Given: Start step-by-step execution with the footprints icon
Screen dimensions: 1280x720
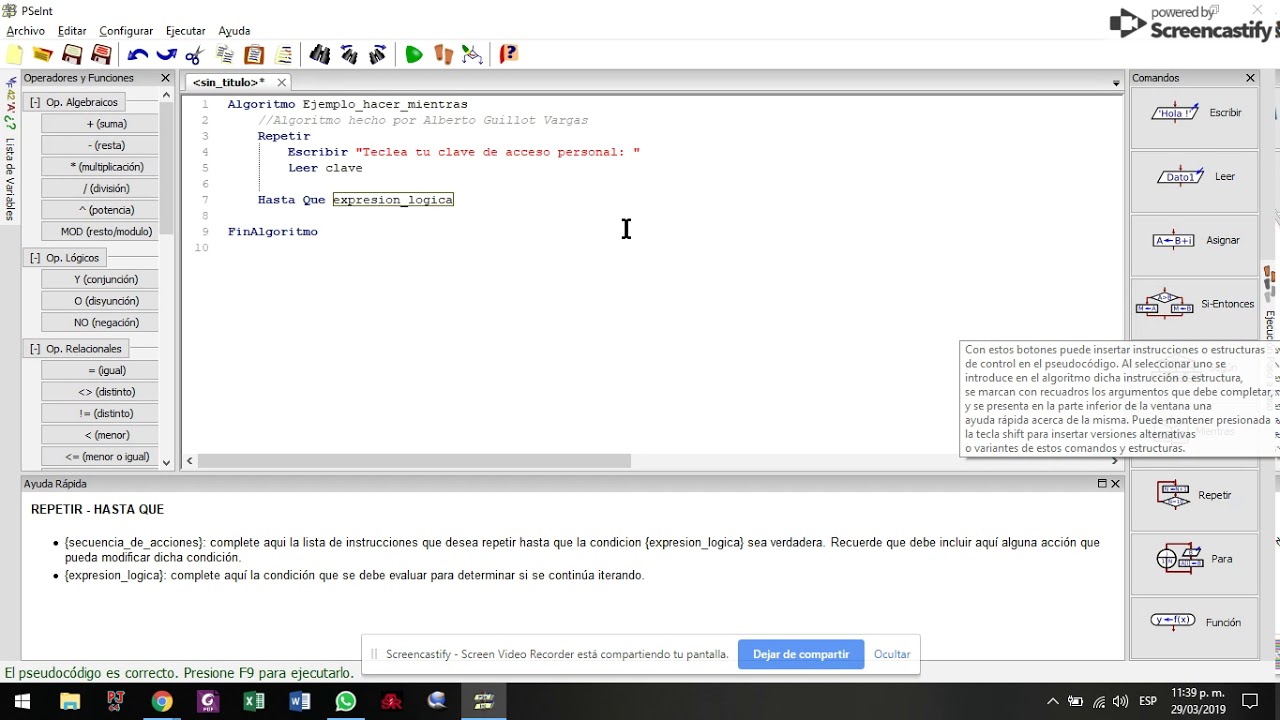Looking at the screenshot, I should click(x=443, y=55).
